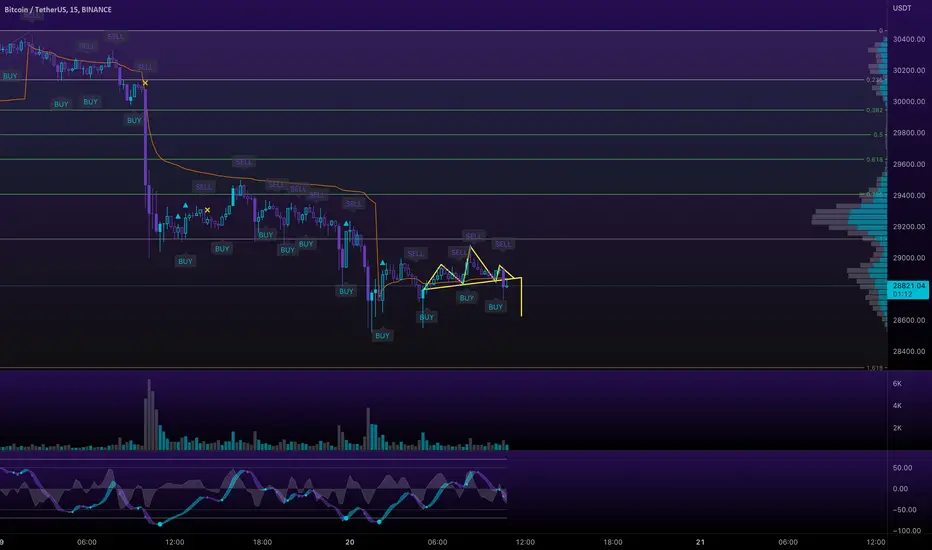Select the yellow head-and-shoulders peak drawing

(x=470, y=247)
